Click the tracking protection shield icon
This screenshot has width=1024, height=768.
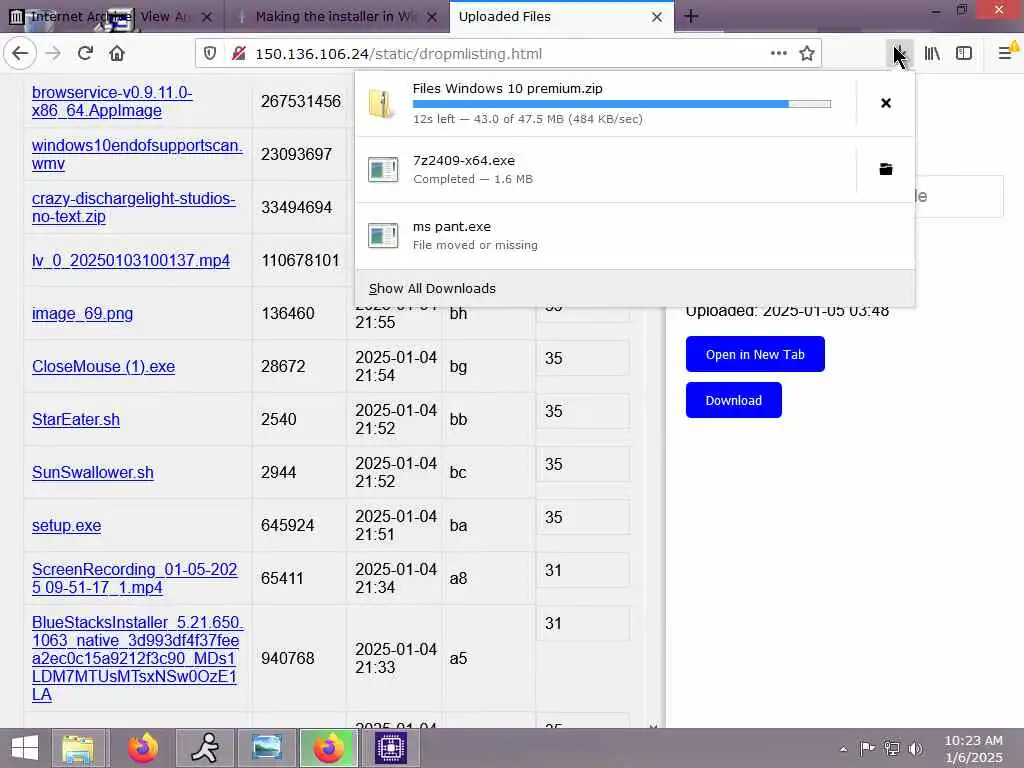[x=210, y=54]
